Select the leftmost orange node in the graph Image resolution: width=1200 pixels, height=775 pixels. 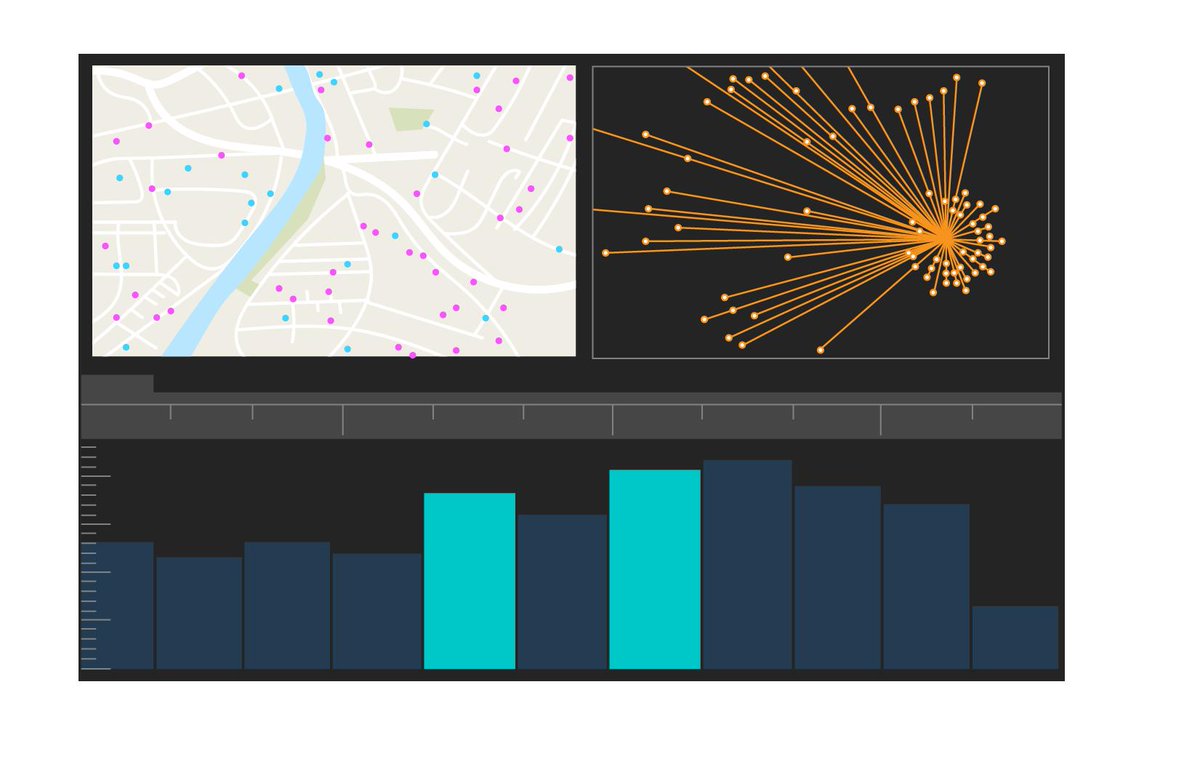605,252
